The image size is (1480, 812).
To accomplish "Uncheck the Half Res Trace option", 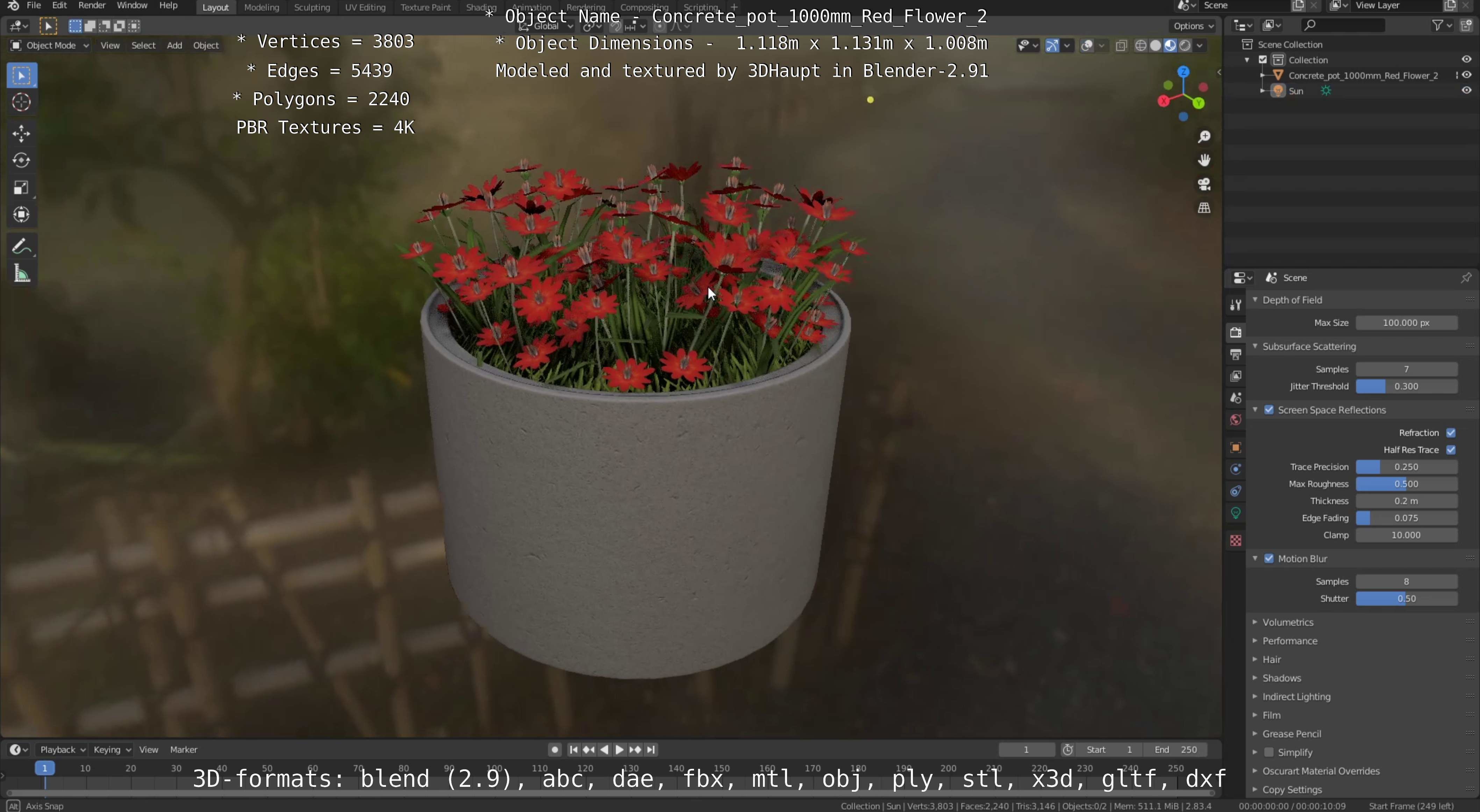I will pyautogui.click(x=1451, y=450).
